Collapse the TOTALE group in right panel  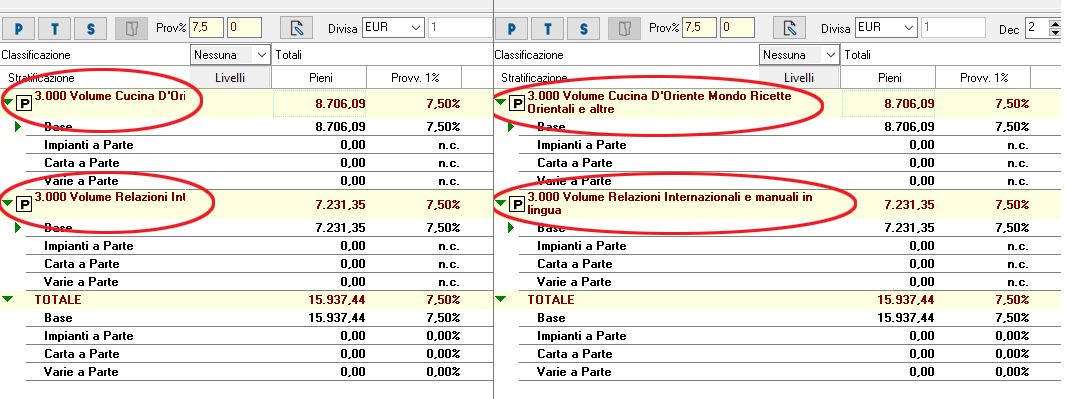[500, 299]
